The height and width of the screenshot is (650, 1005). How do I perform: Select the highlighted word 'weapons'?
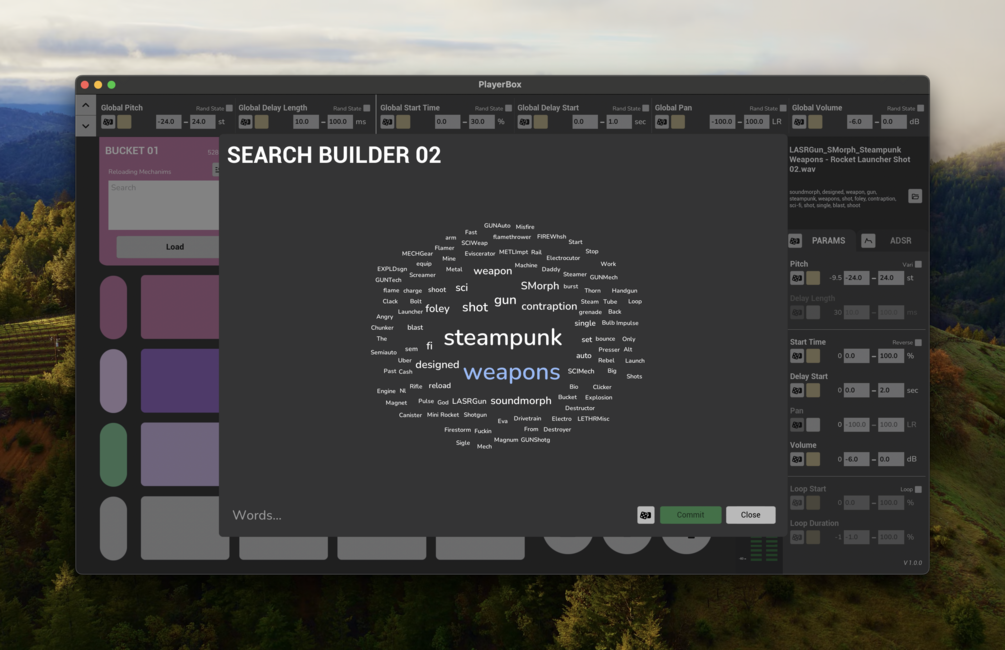pyautogui.click(x=511, y=372)
